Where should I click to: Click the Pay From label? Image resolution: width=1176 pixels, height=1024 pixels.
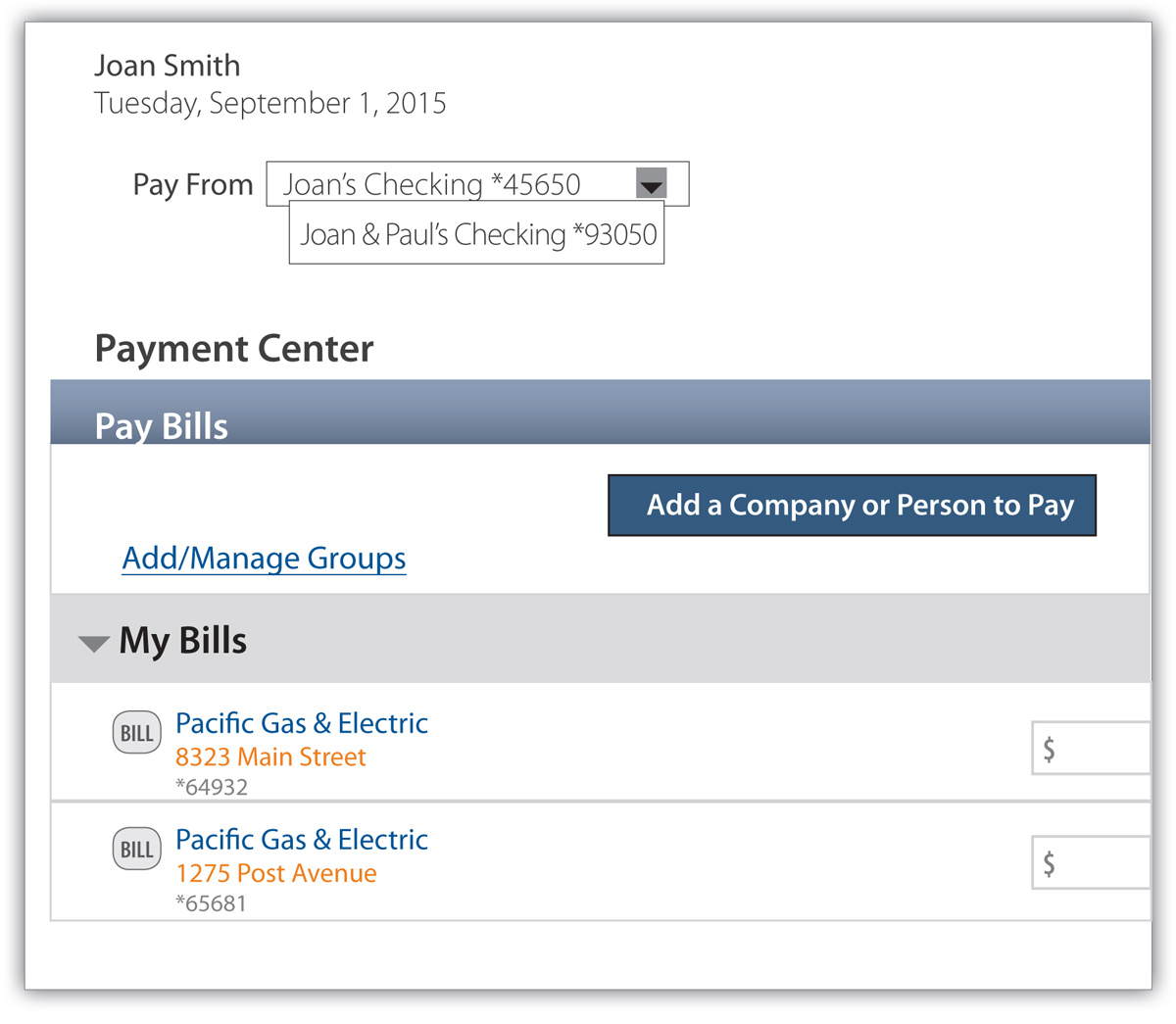(x=193, y=185)
